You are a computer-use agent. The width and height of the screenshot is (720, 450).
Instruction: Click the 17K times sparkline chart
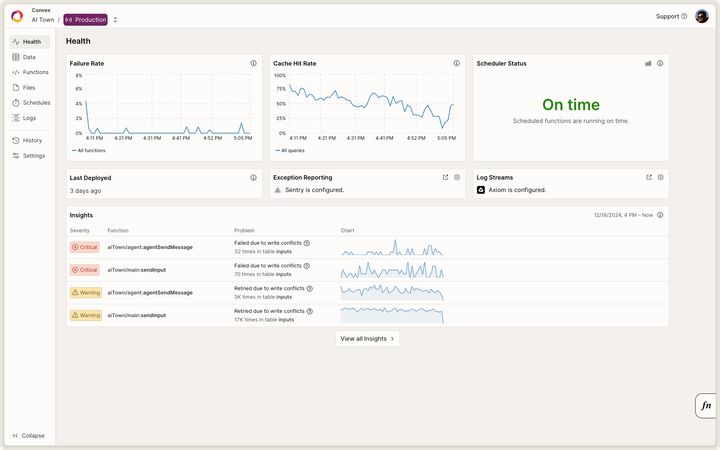click(x=392, y=315)
